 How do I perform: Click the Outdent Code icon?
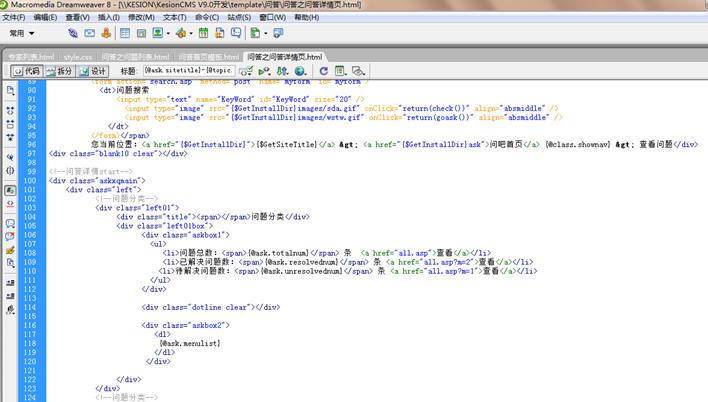pos(10,296)
